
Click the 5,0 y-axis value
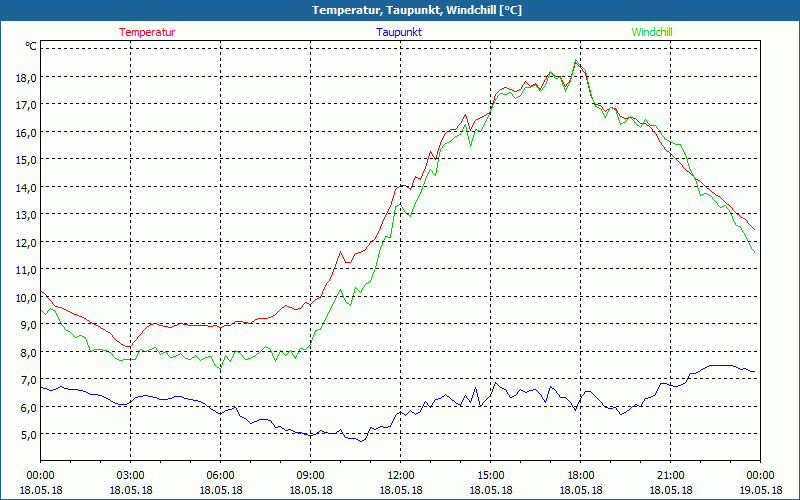(29, 436)
